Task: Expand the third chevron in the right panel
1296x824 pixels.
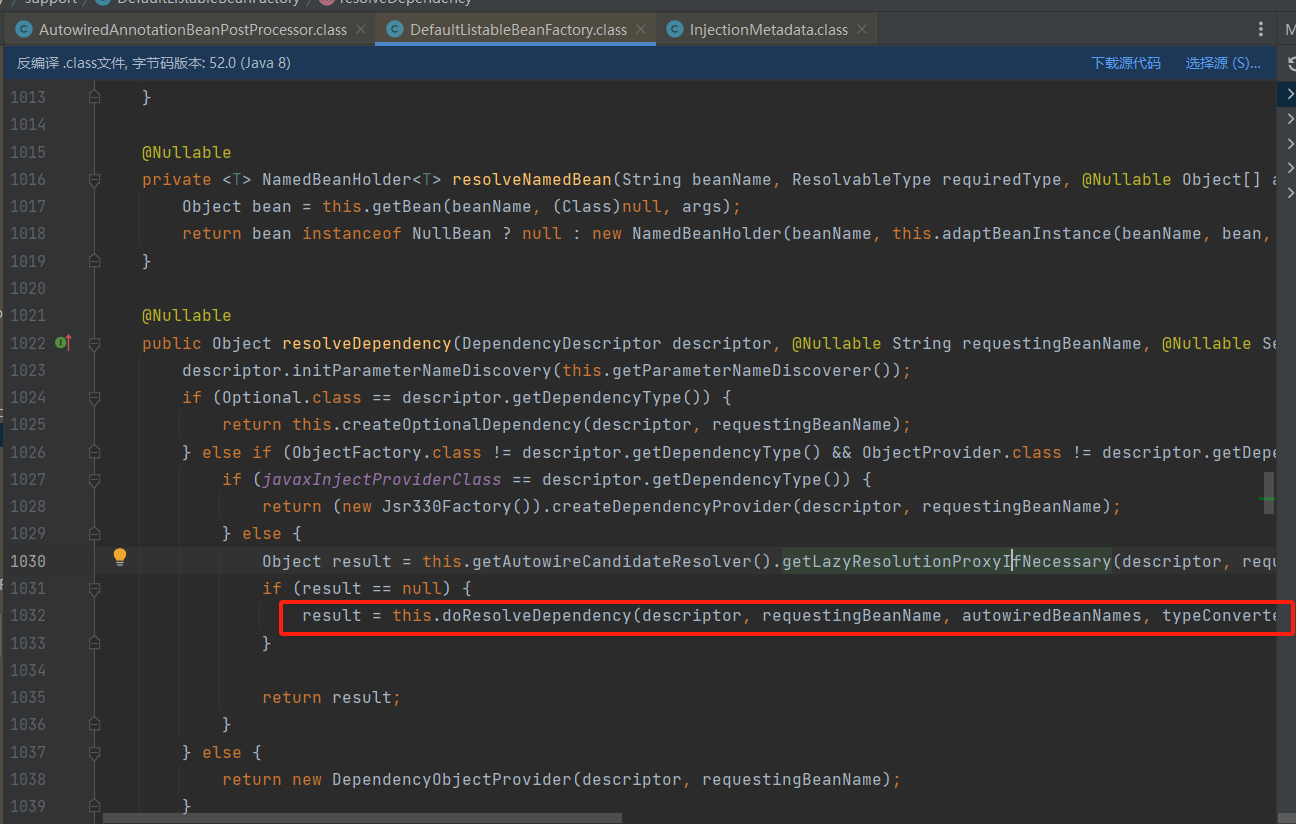Action: (x=1290, y=143)
